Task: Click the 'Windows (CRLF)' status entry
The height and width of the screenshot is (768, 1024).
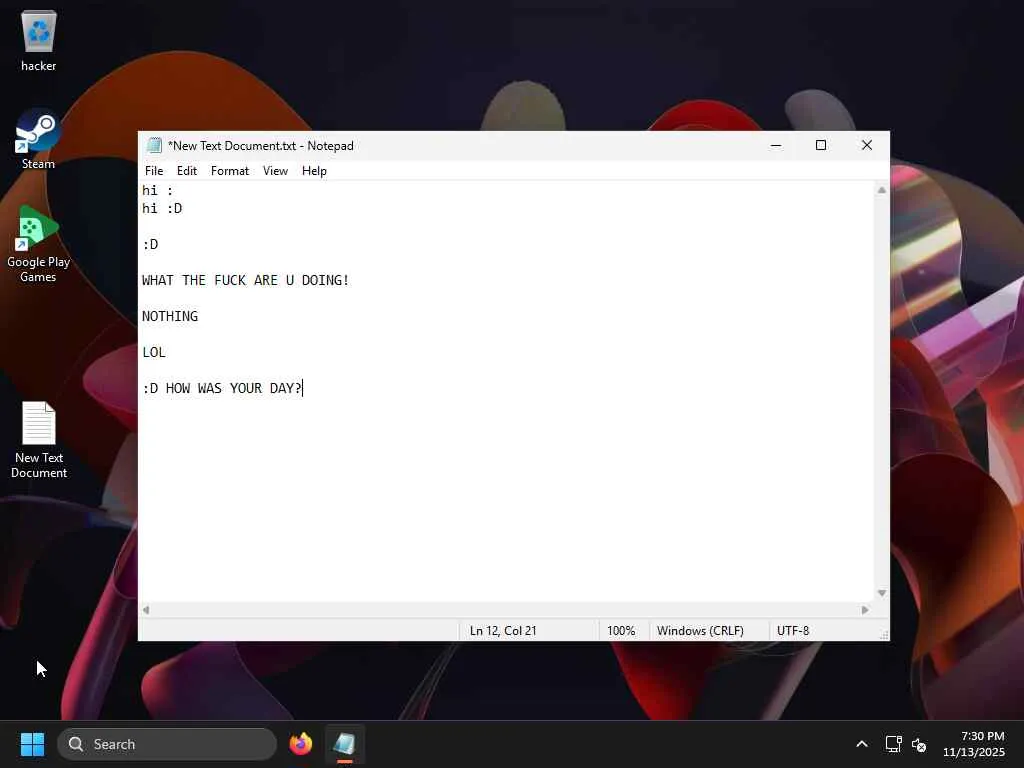Action: [x=700, y=630]
